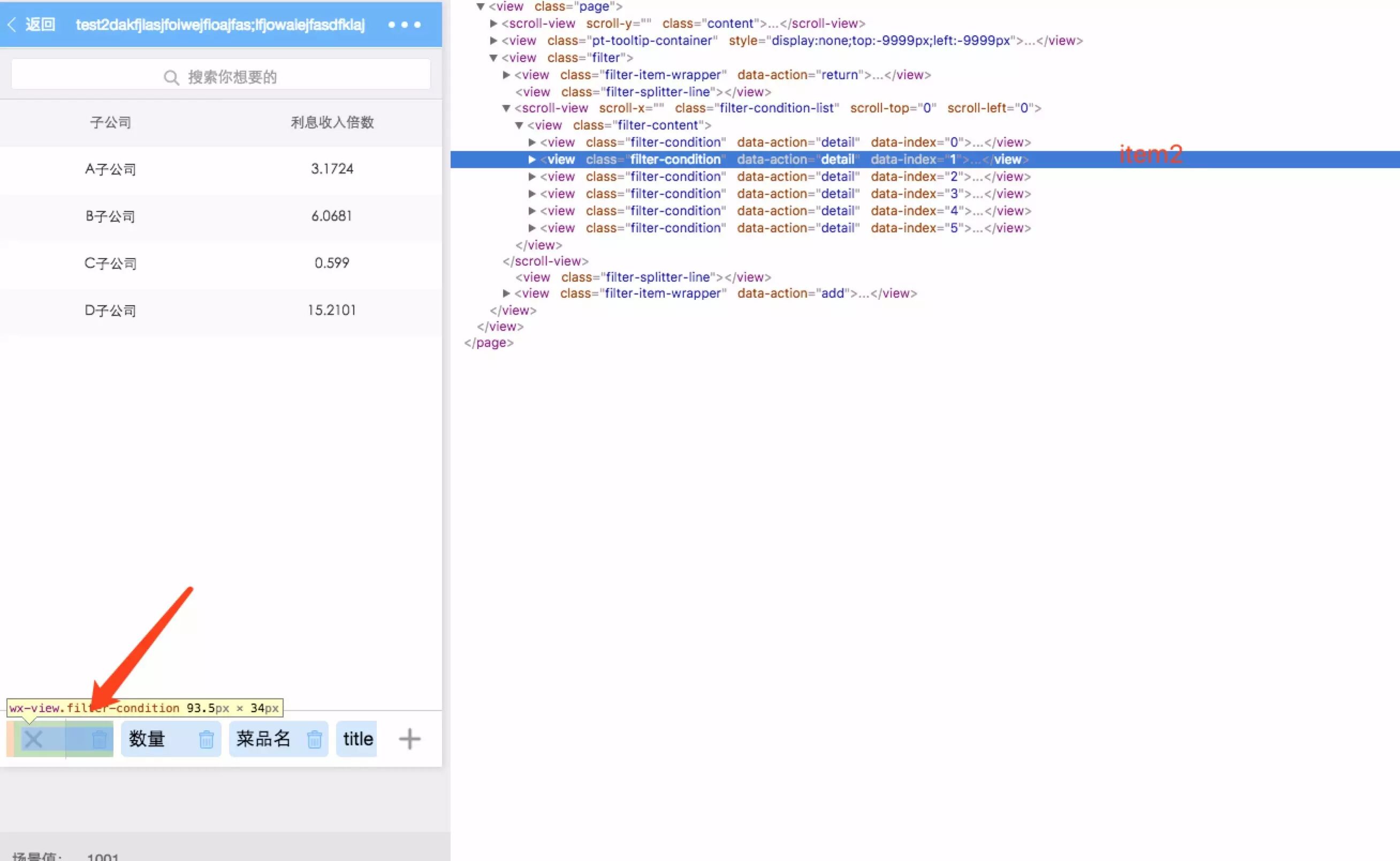The width and height of the screenshot is (1400, 861).
Task: Collapse the filter-content view node
Action: click(519, 125)
